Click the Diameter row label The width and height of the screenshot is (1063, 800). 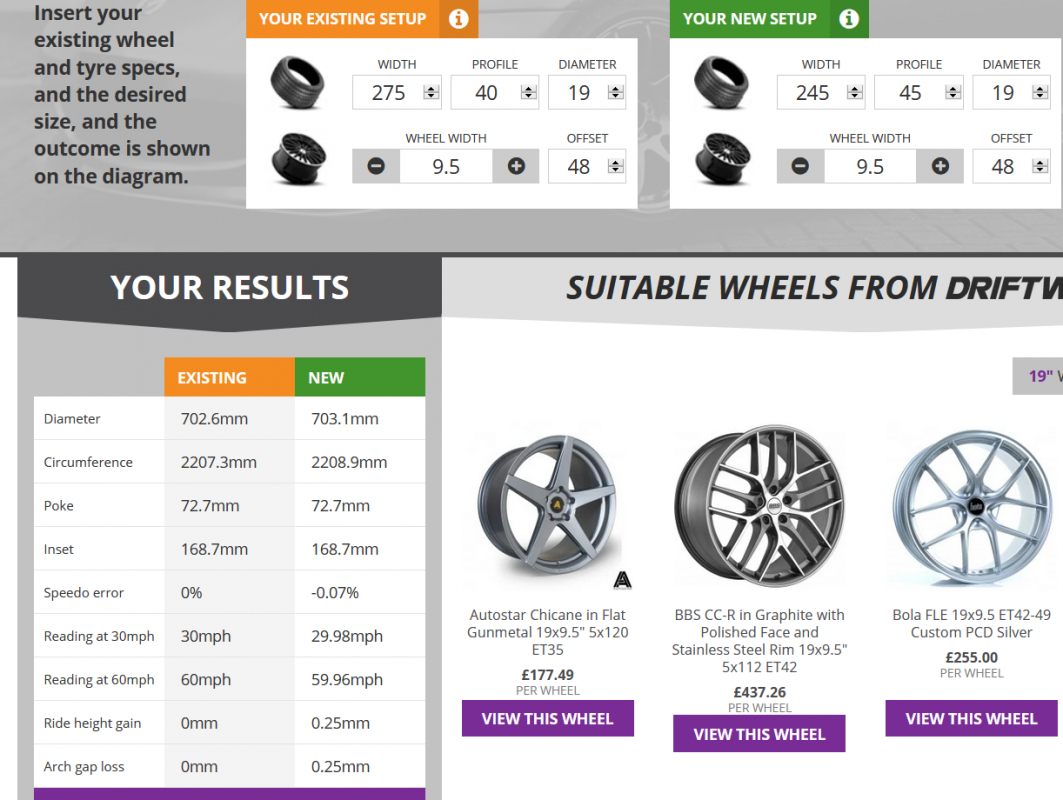click(72, 419)
